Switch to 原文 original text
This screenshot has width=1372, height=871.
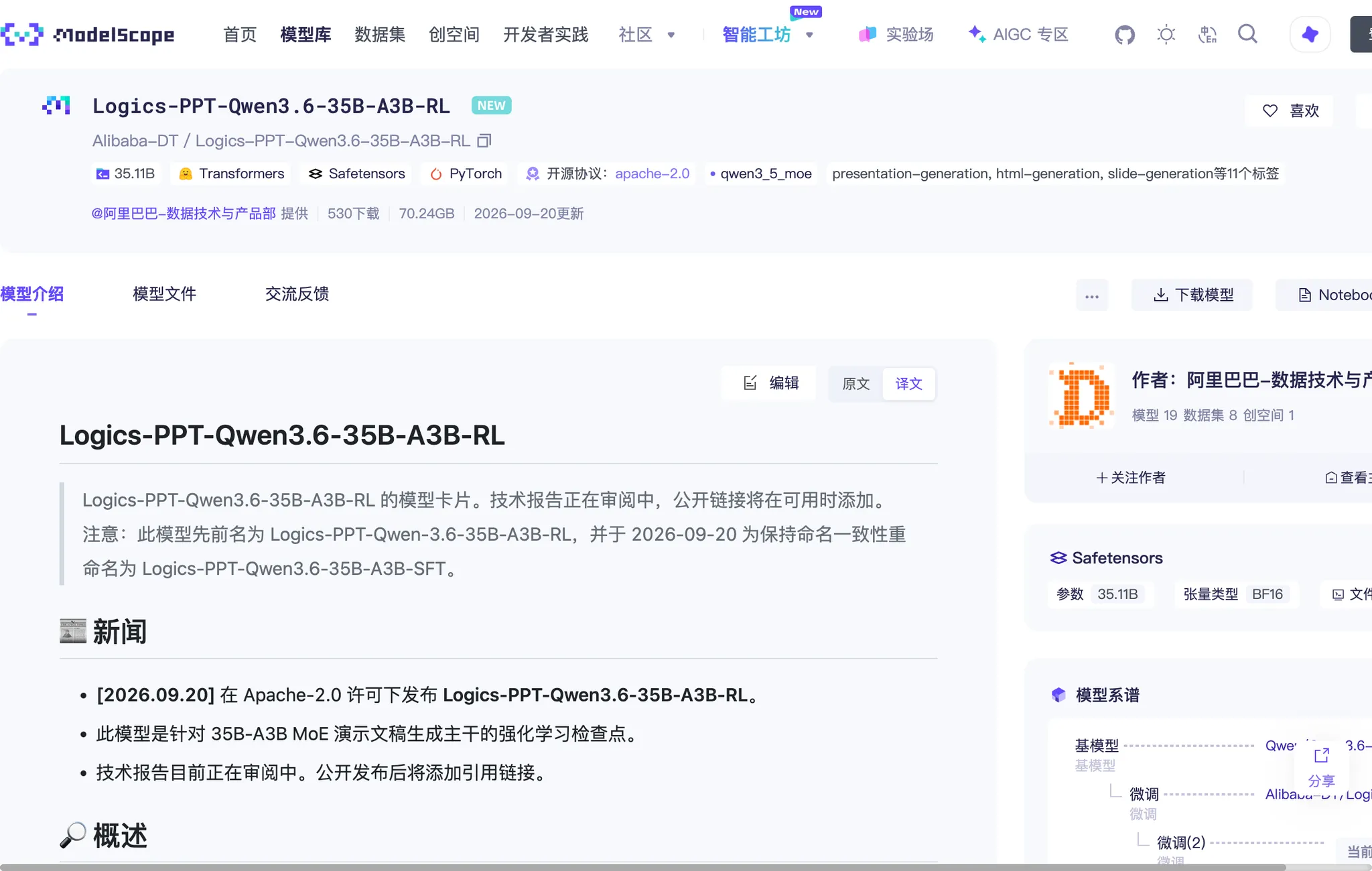click(855, 384)
